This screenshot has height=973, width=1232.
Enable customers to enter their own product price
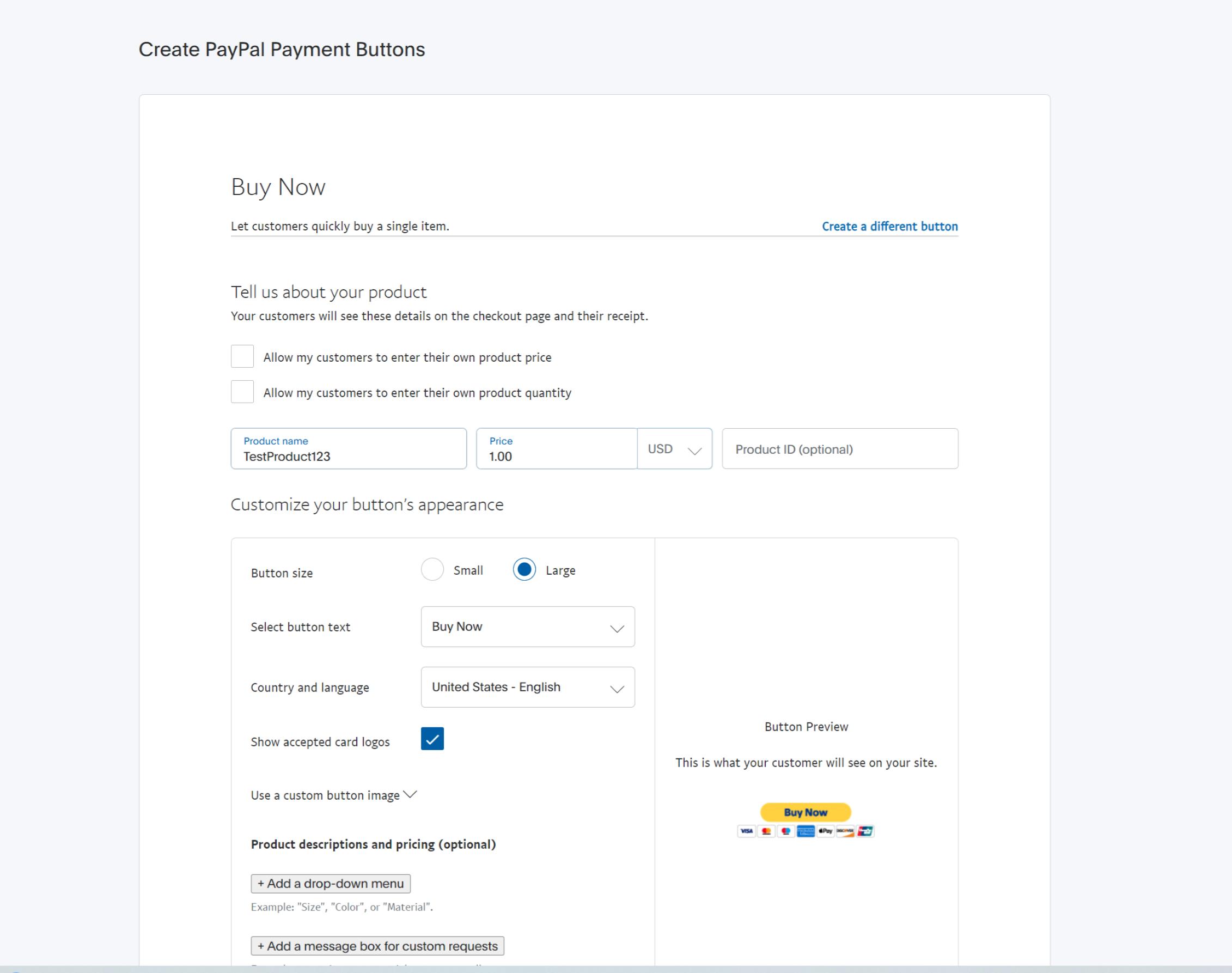click(x=242, y=356)
